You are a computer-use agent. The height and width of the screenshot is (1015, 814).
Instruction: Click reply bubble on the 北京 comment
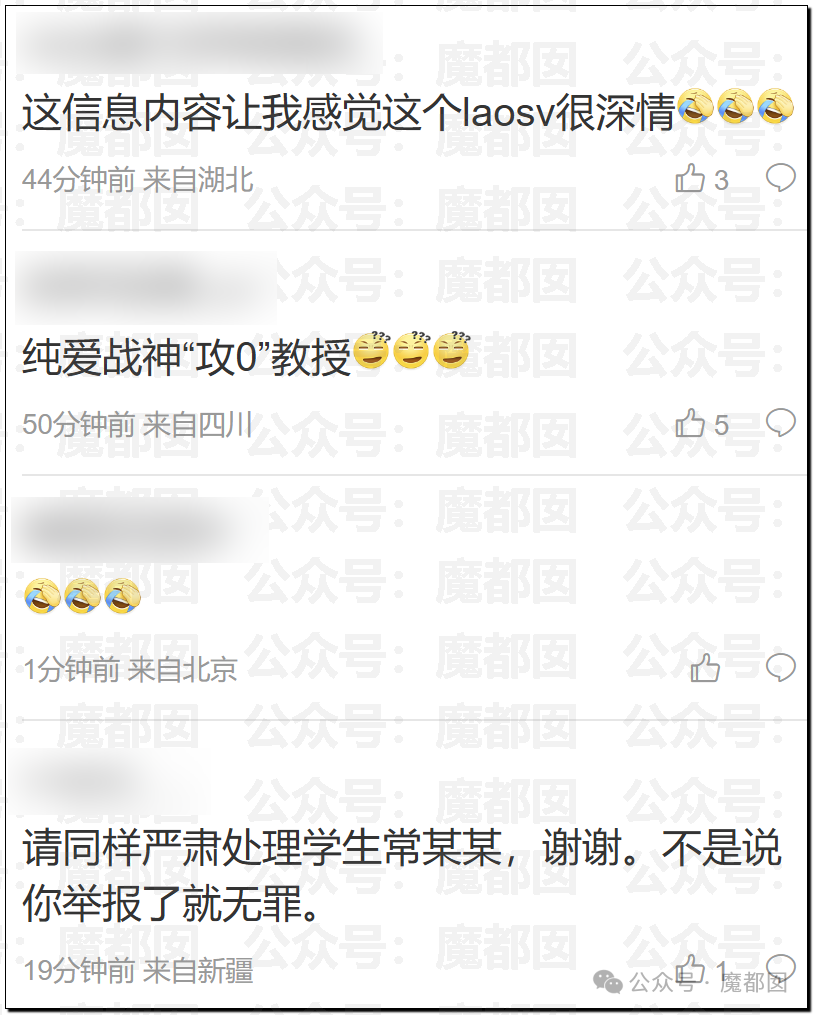pyautogui.click(x=780, y=667)
